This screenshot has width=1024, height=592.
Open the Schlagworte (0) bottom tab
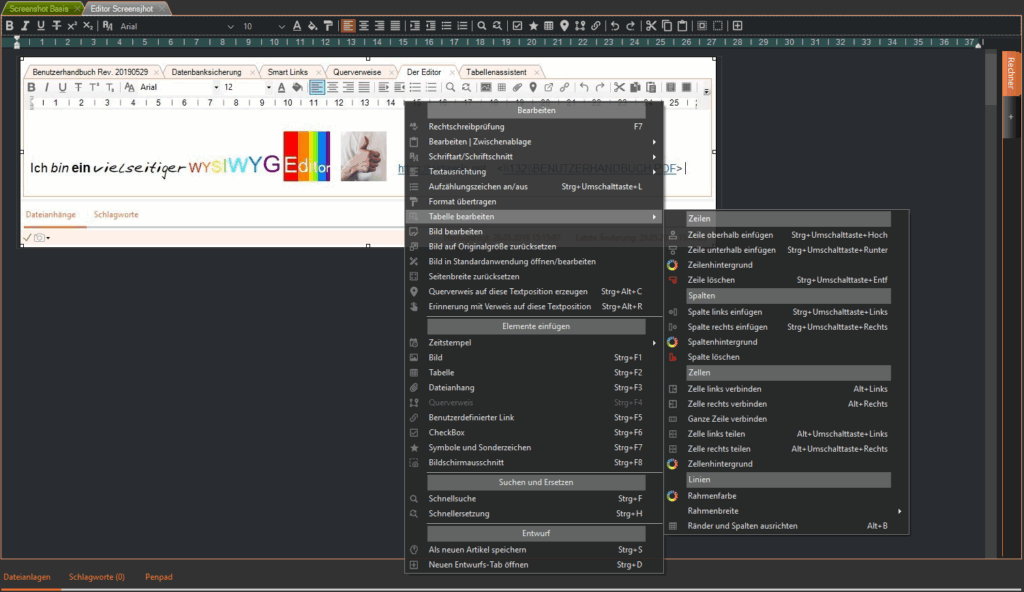tap(96, 577)
